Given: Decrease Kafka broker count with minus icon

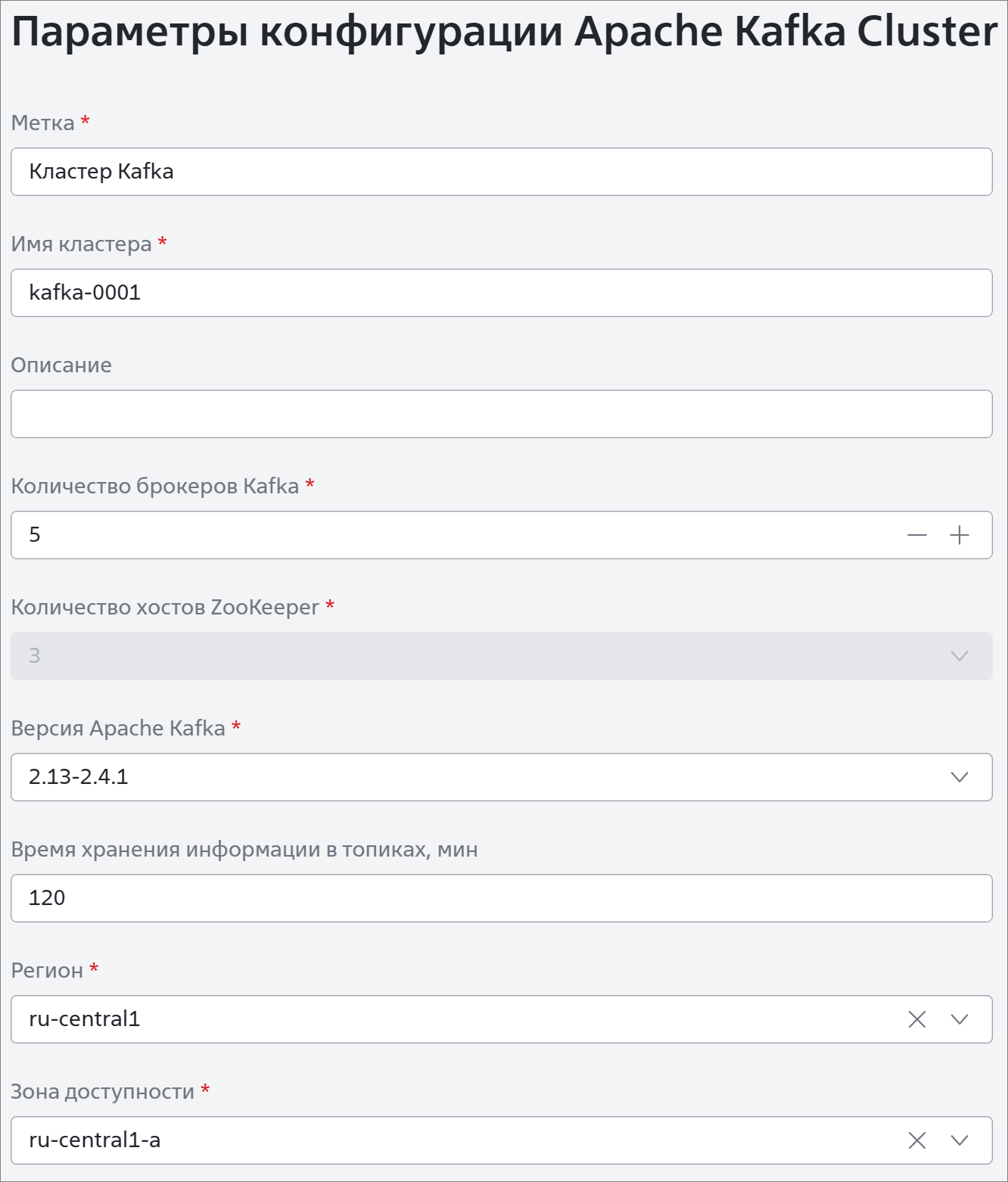Looking at the screenshot, I should click(917, 535).
